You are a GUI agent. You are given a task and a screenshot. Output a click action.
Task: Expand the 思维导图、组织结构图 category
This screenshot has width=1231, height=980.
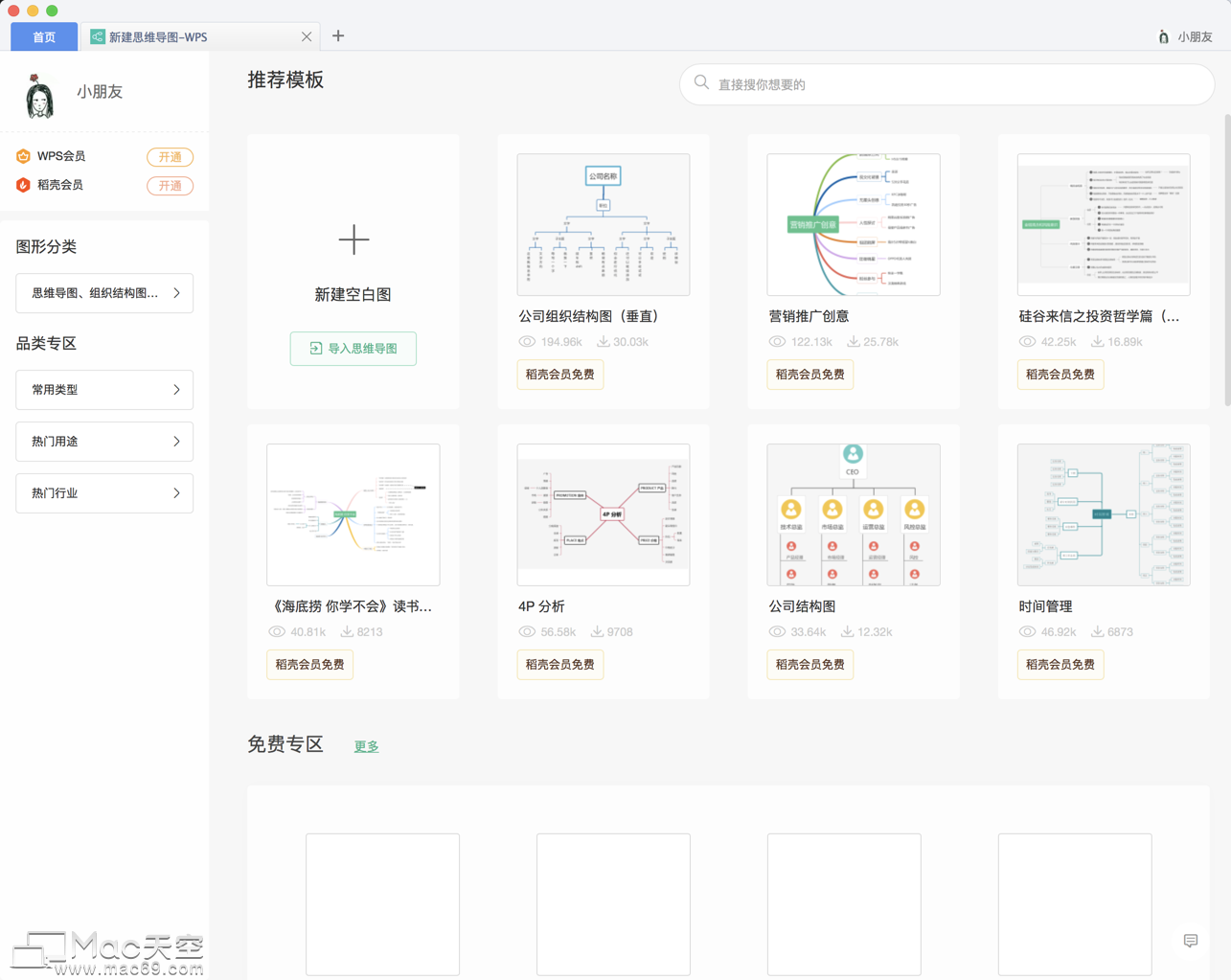[104, 293]
